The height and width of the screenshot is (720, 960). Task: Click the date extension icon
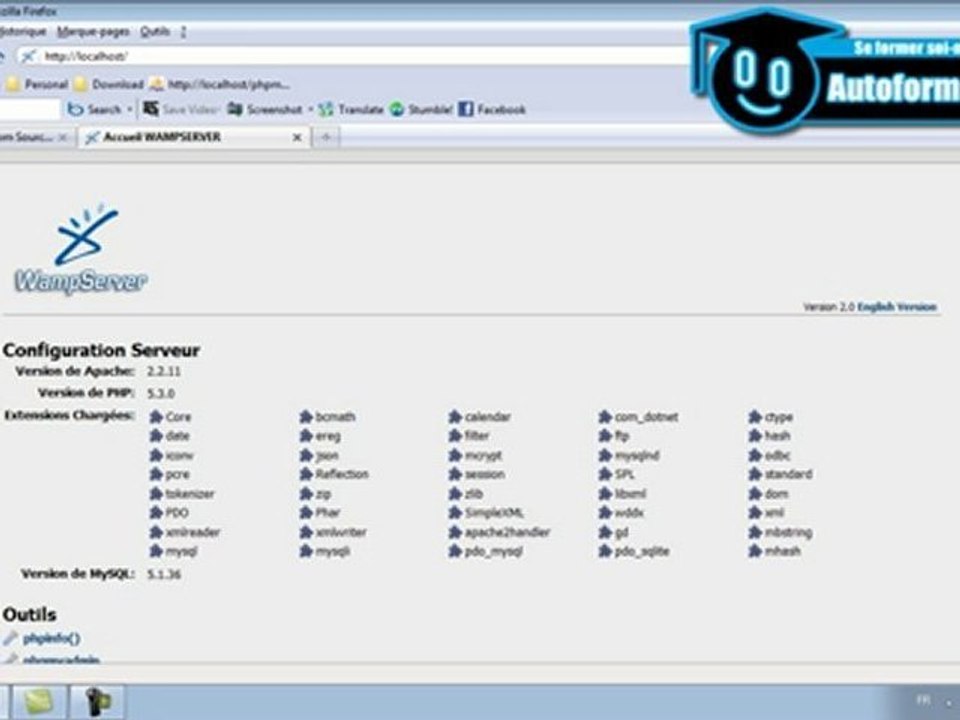[156, 436]
